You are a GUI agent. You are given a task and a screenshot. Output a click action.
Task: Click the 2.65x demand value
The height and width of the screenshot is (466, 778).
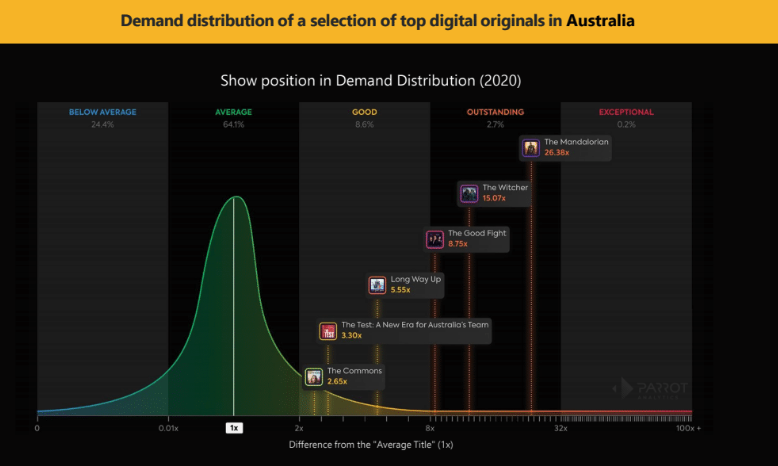pos(337,382)
